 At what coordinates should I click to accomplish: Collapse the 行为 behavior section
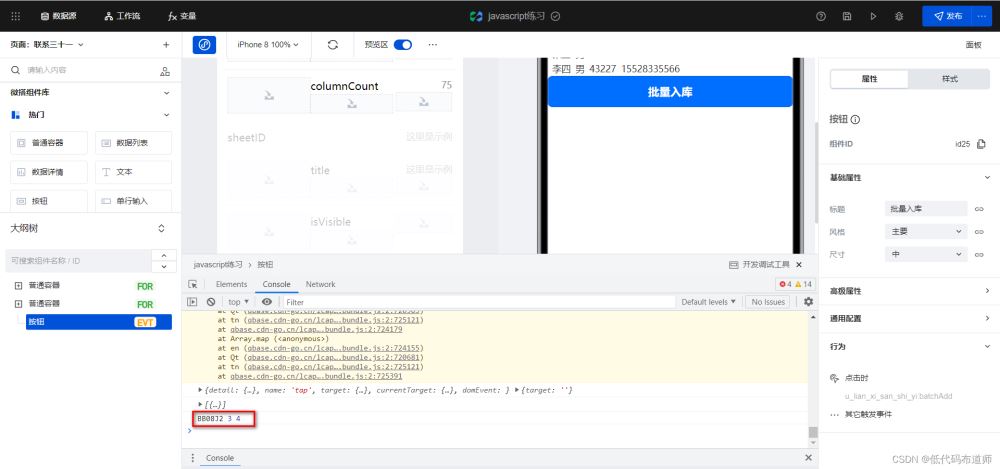pos(987,346)
